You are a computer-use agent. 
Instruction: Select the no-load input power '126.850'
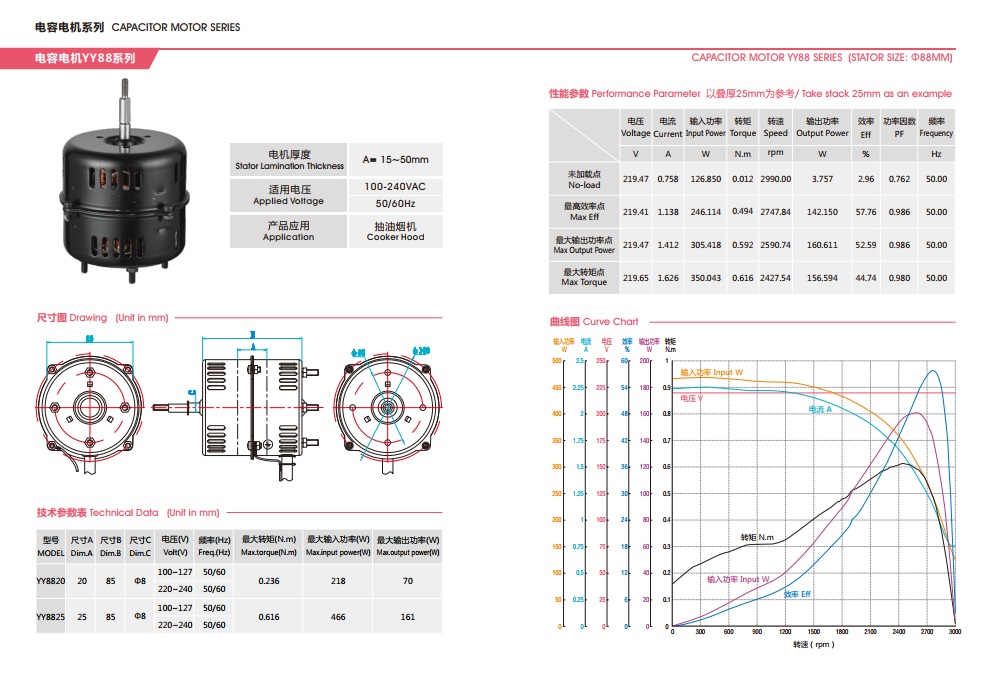706,179
